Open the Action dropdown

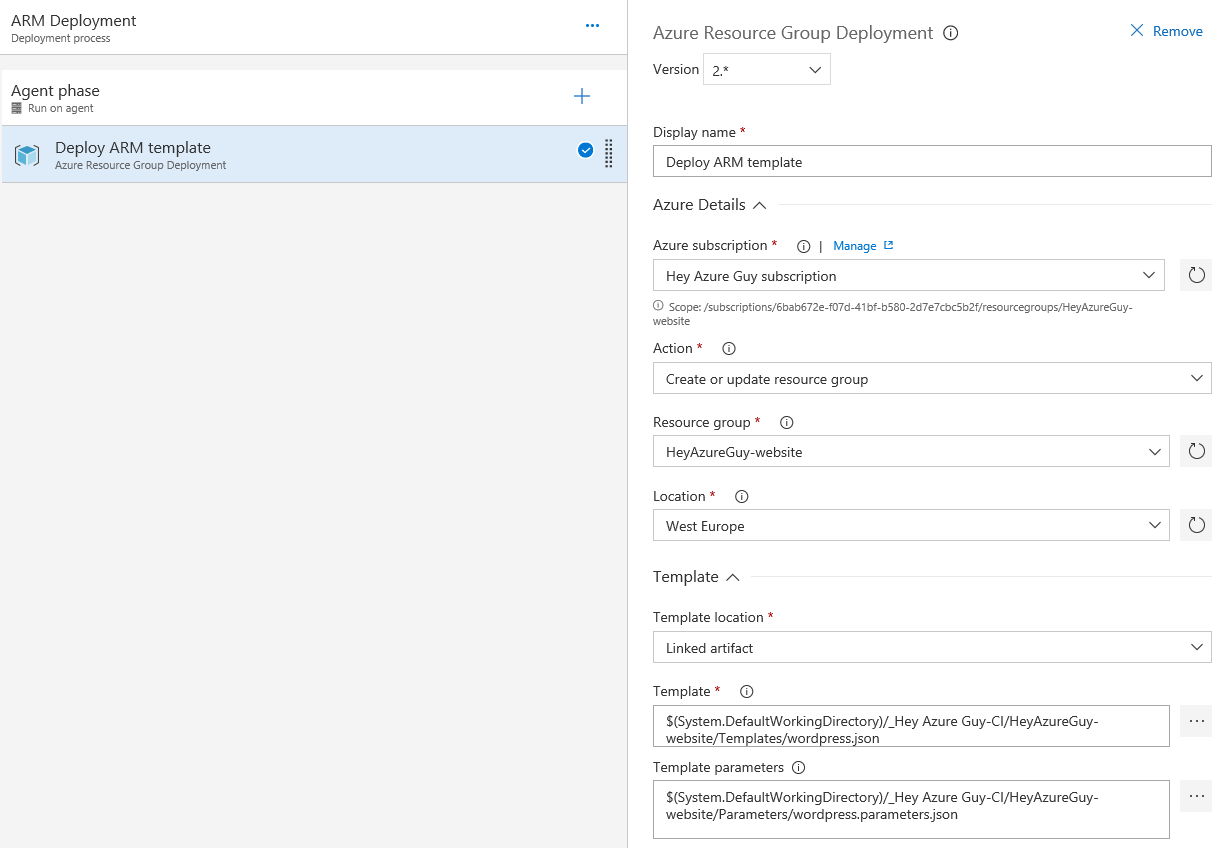point(932,378)
